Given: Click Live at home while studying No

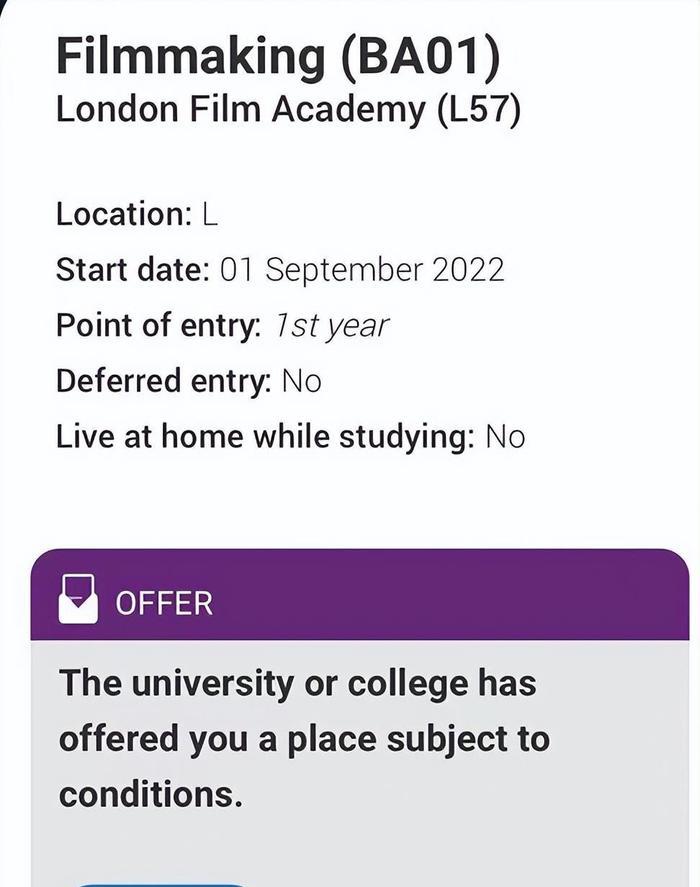Looking at the screenshot, I should pos(505,437).
